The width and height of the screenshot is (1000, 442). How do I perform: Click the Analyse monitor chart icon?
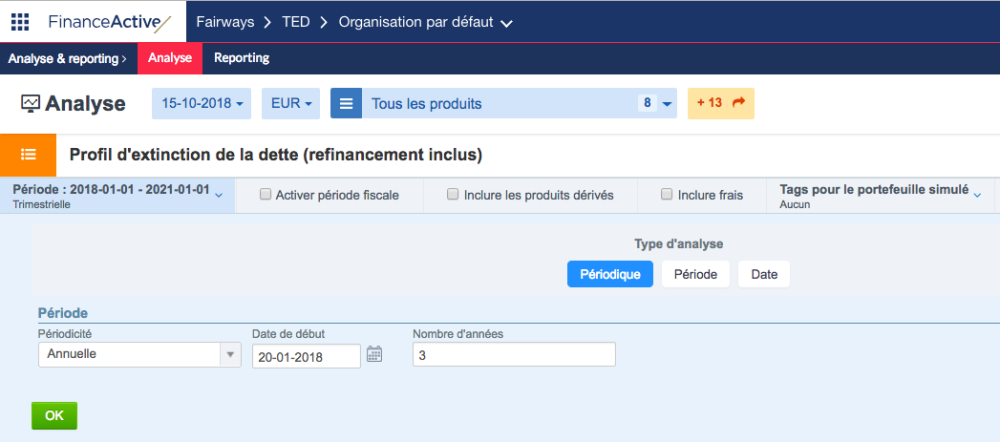click(30, 103)
